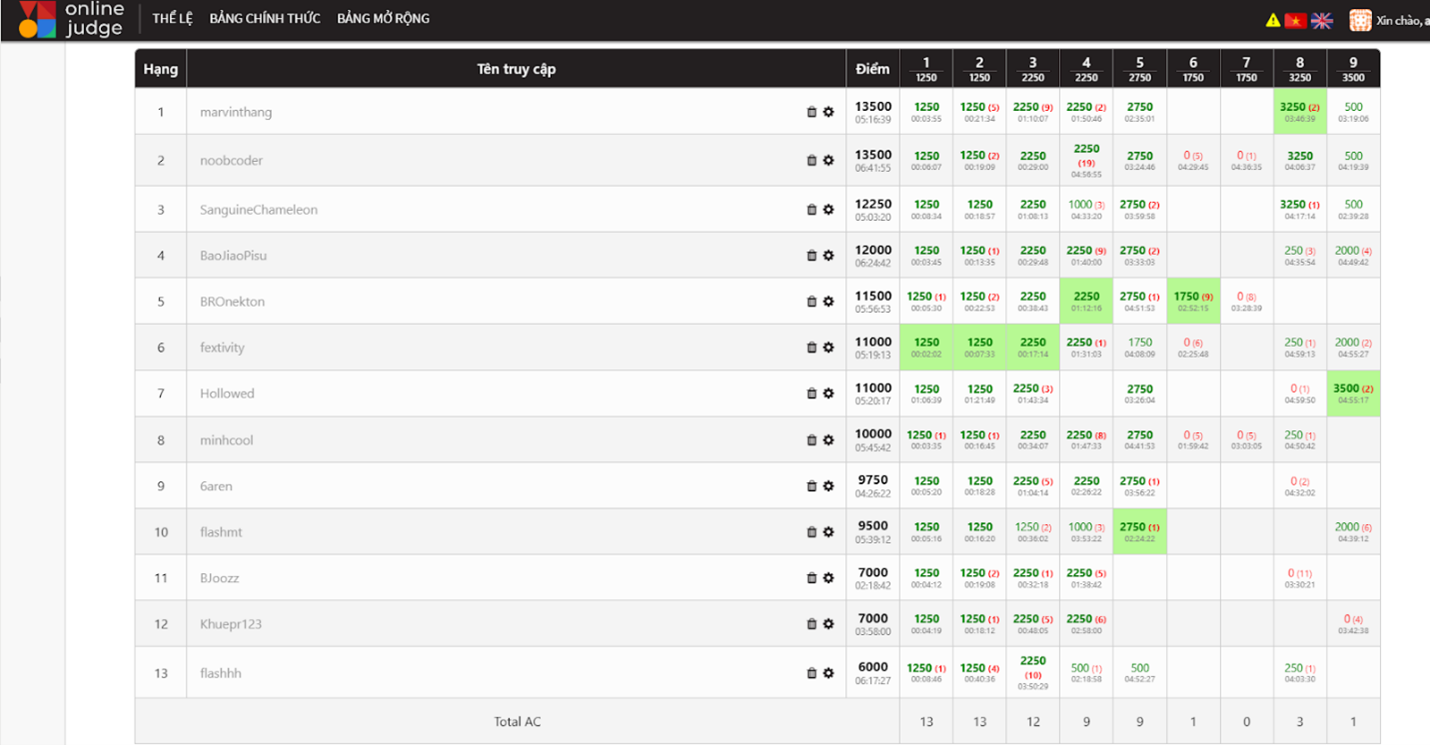This screenshot has height=745, width=1430.
Task: Switch language via the UK flag
Action: [x=1322, y=20]
